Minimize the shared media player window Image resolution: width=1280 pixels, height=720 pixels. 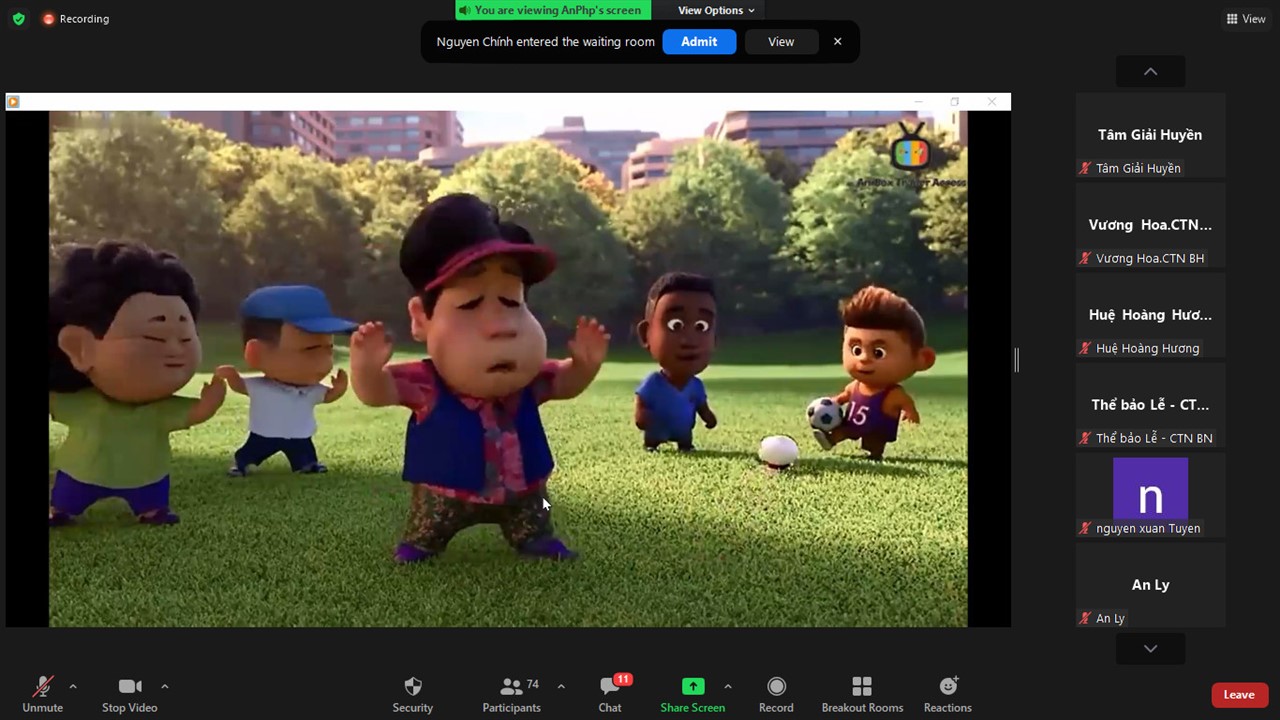pyautogui.click(x=919, y=101)
